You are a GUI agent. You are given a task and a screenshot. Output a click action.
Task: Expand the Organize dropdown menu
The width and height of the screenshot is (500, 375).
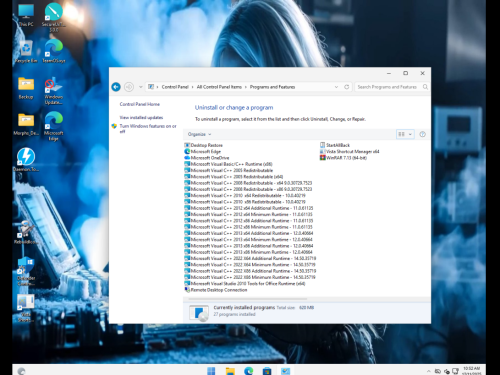(x=199, y=134)
